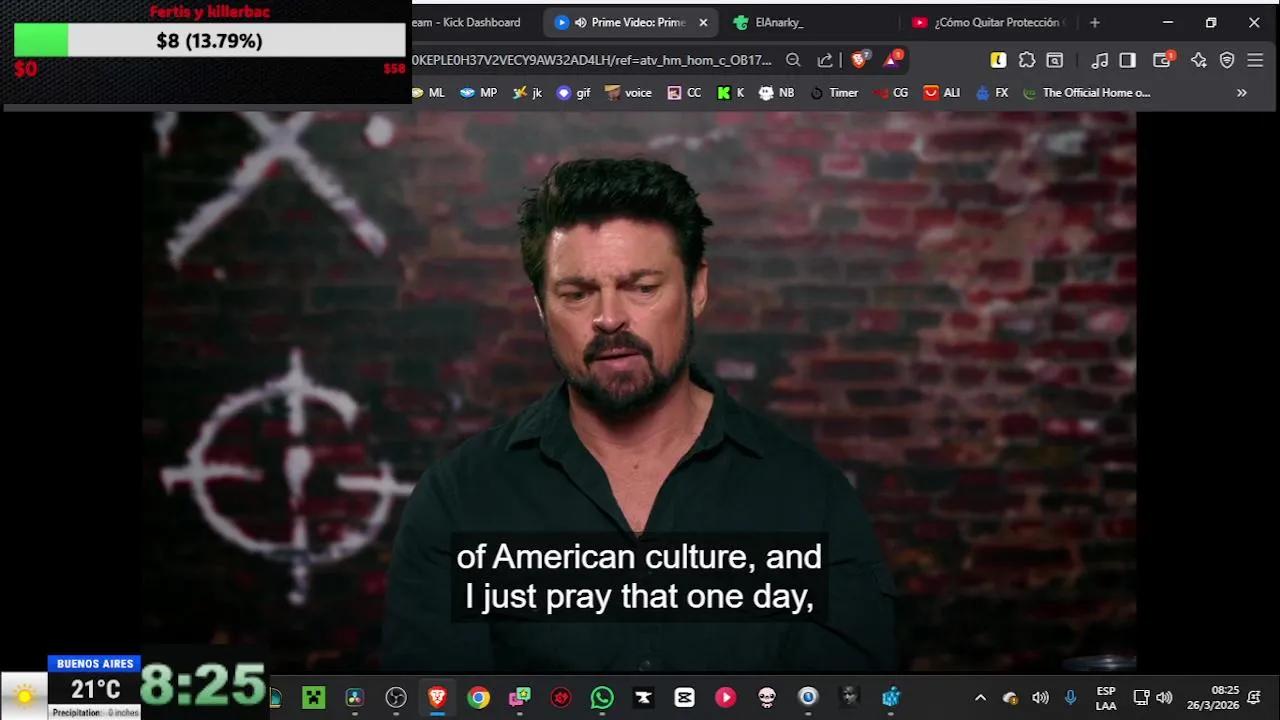Open the FX bookmark
Viewport: 1280px width, 720px height.
992,93
